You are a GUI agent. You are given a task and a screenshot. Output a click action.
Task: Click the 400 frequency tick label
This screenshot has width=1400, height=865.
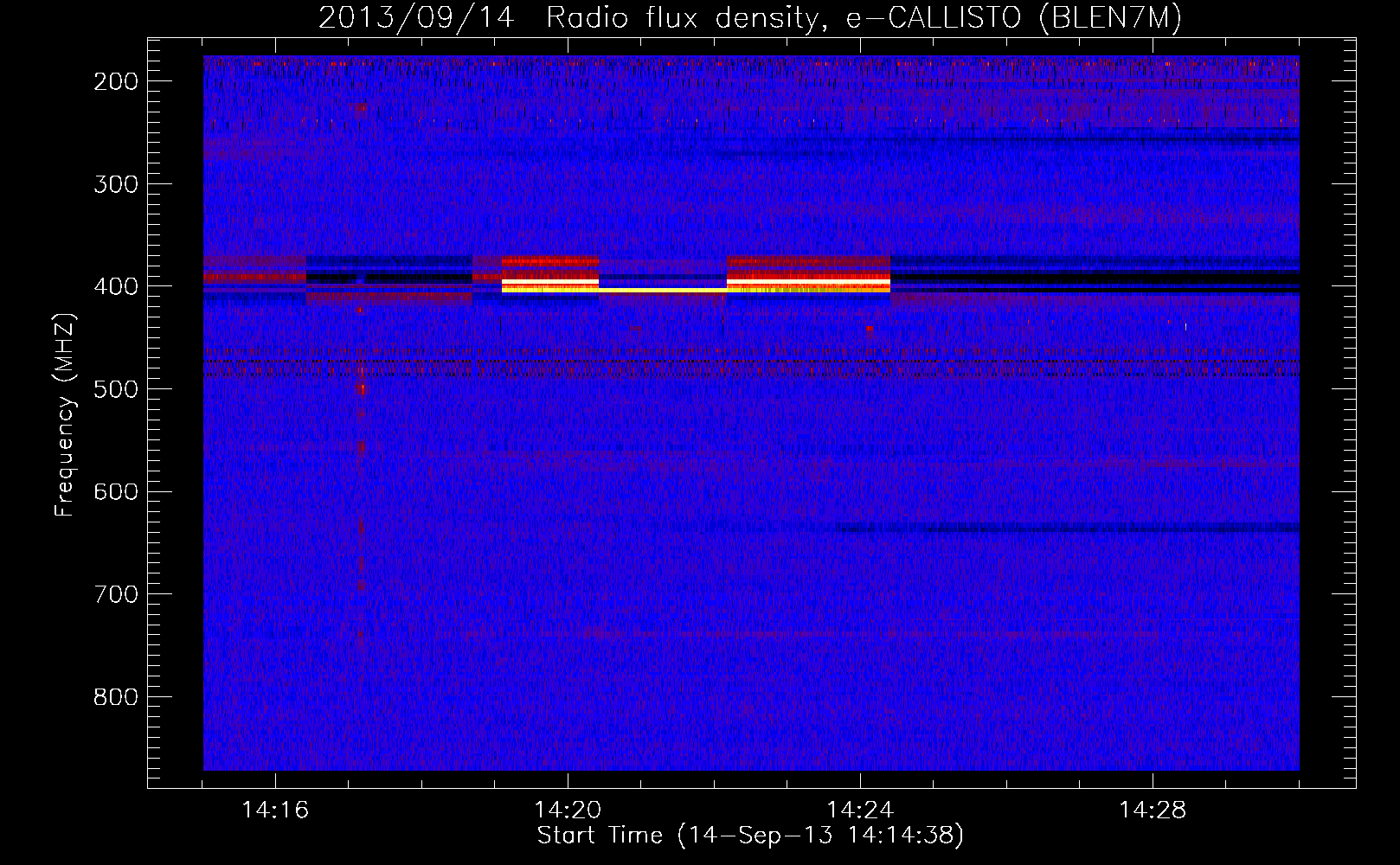(x=115, y=286)
